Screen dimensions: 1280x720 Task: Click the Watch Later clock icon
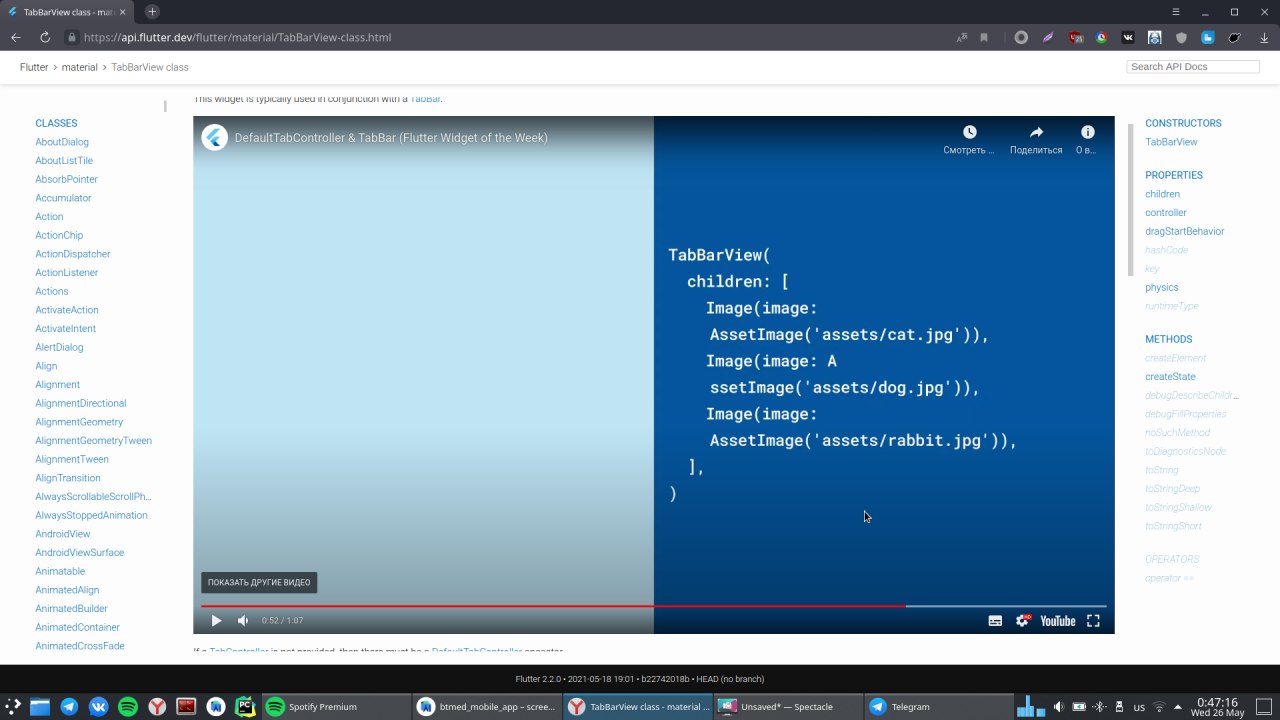tap(969, 132)
